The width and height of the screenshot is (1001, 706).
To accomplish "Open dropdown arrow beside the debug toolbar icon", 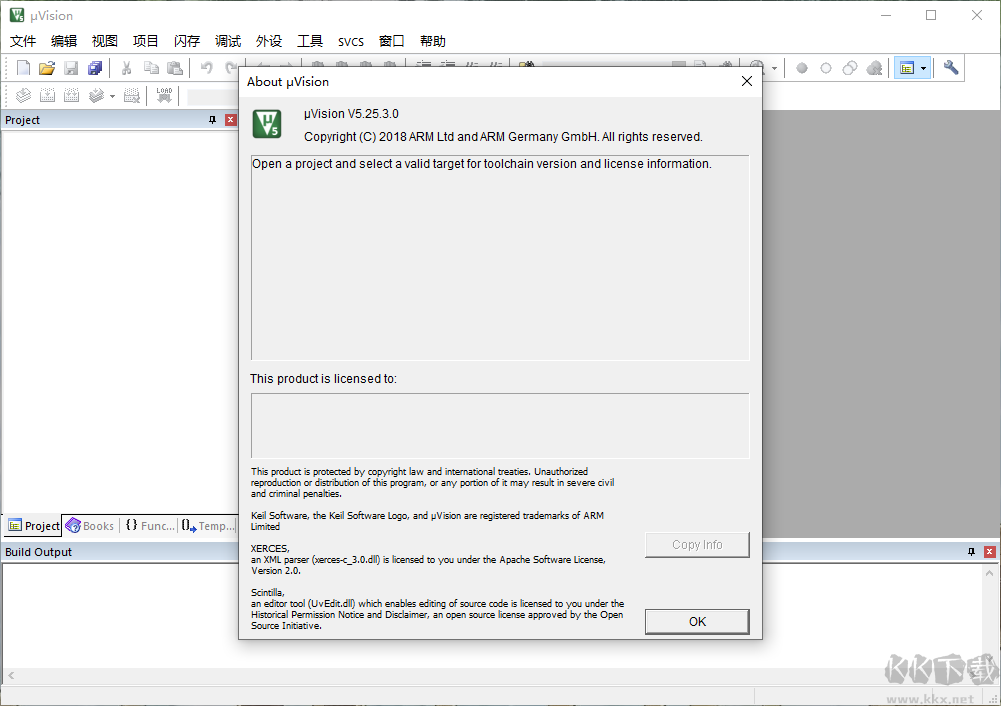I will point(774,68).
